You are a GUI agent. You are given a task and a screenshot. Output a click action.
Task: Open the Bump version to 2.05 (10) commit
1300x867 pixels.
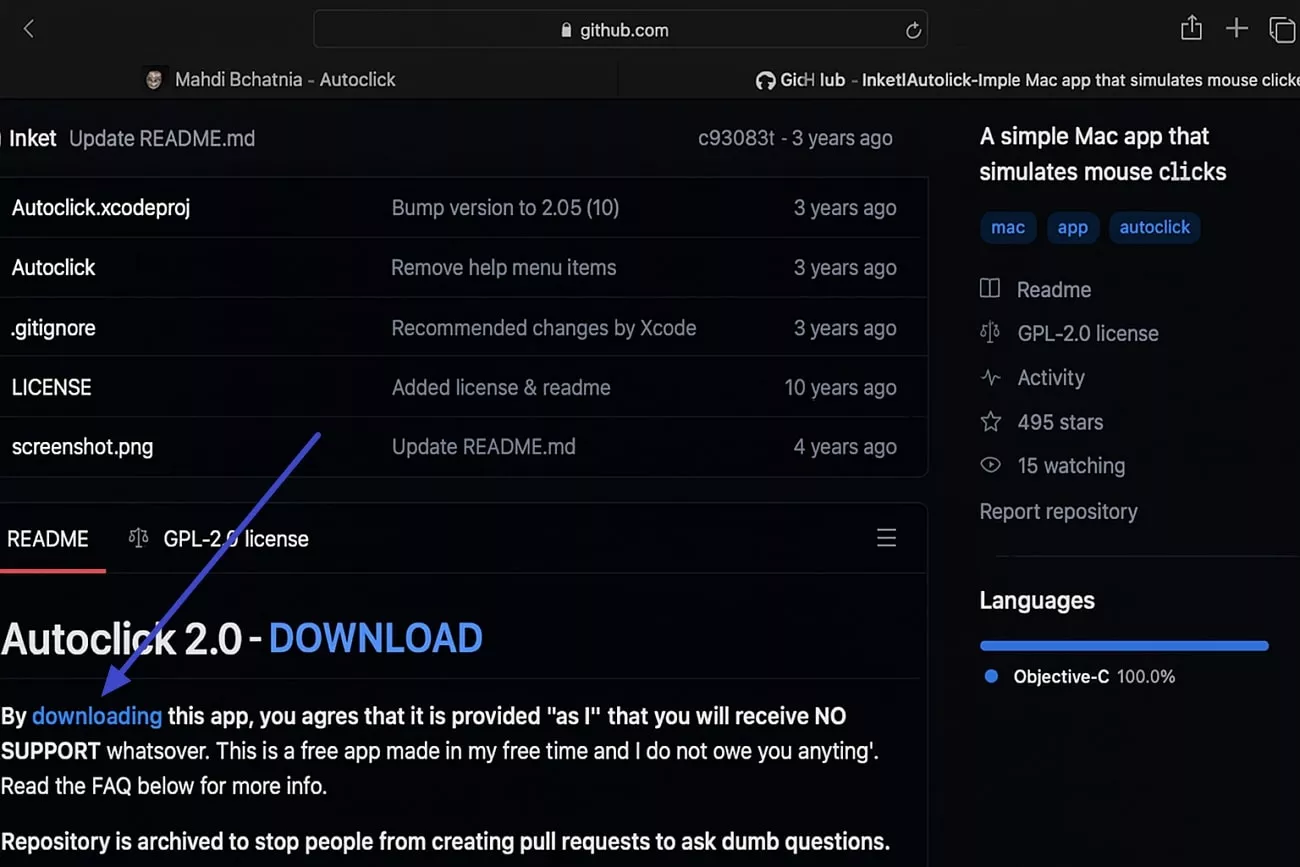point(505,208)
